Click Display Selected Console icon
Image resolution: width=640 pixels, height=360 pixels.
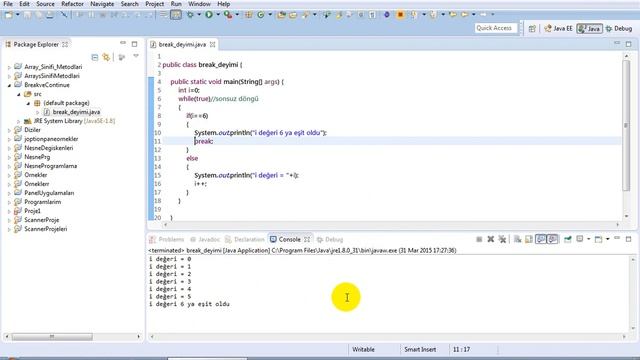click(x=580, y=239)
